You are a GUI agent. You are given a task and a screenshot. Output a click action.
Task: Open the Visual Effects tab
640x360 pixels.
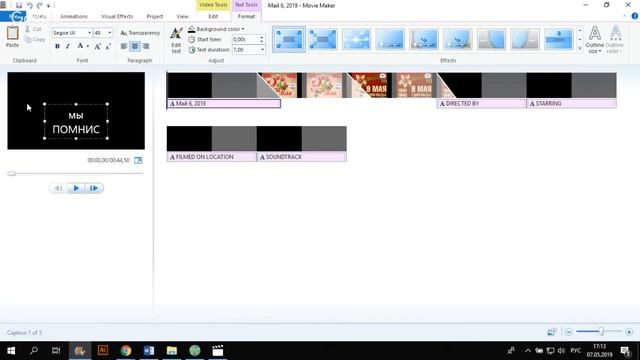tap(117, 16)
